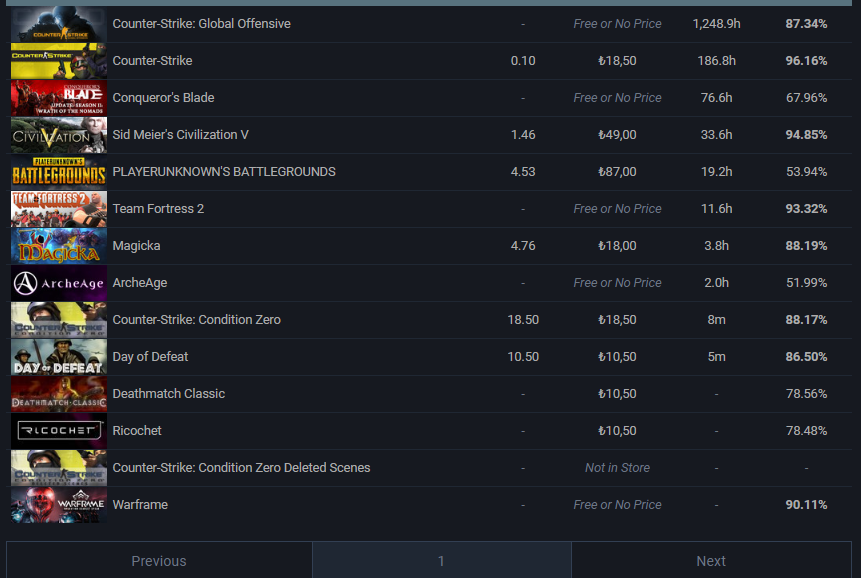Click the Counter-Strike game banner image

pyautogui.click(x=59, y=61)
